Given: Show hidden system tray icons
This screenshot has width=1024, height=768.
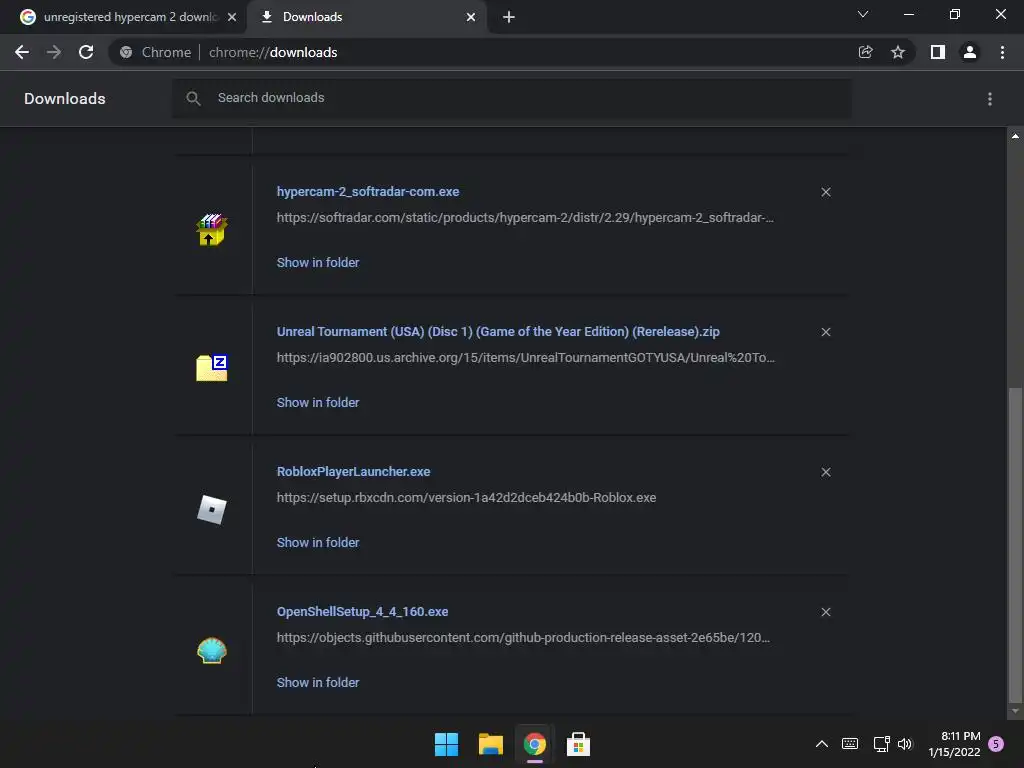Looking at the screenshot, I should [822, 744].
